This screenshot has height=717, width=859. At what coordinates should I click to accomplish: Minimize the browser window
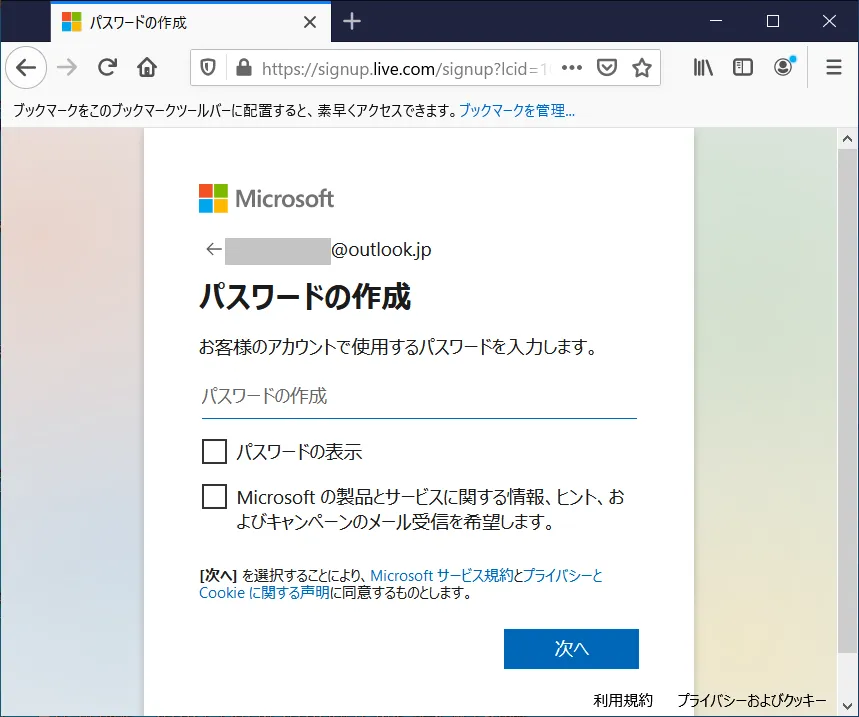715,21
